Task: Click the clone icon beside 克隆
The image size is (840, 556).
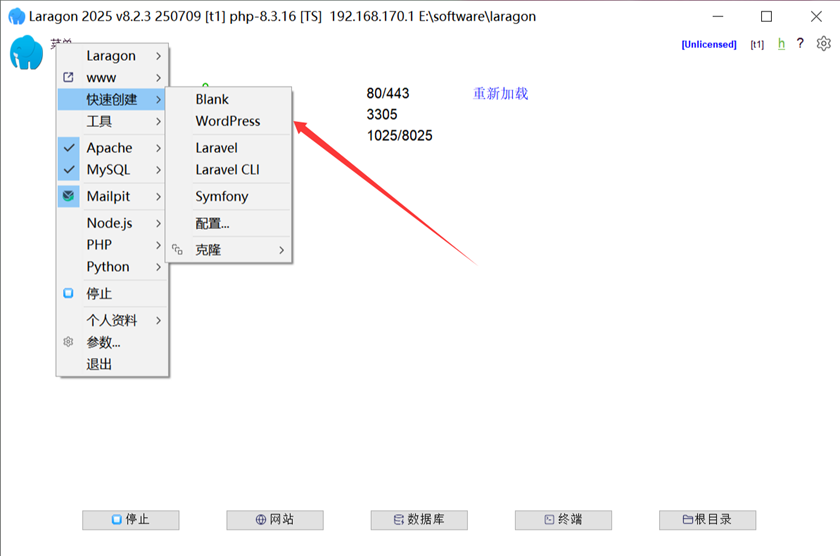Action: click(177, 250)
